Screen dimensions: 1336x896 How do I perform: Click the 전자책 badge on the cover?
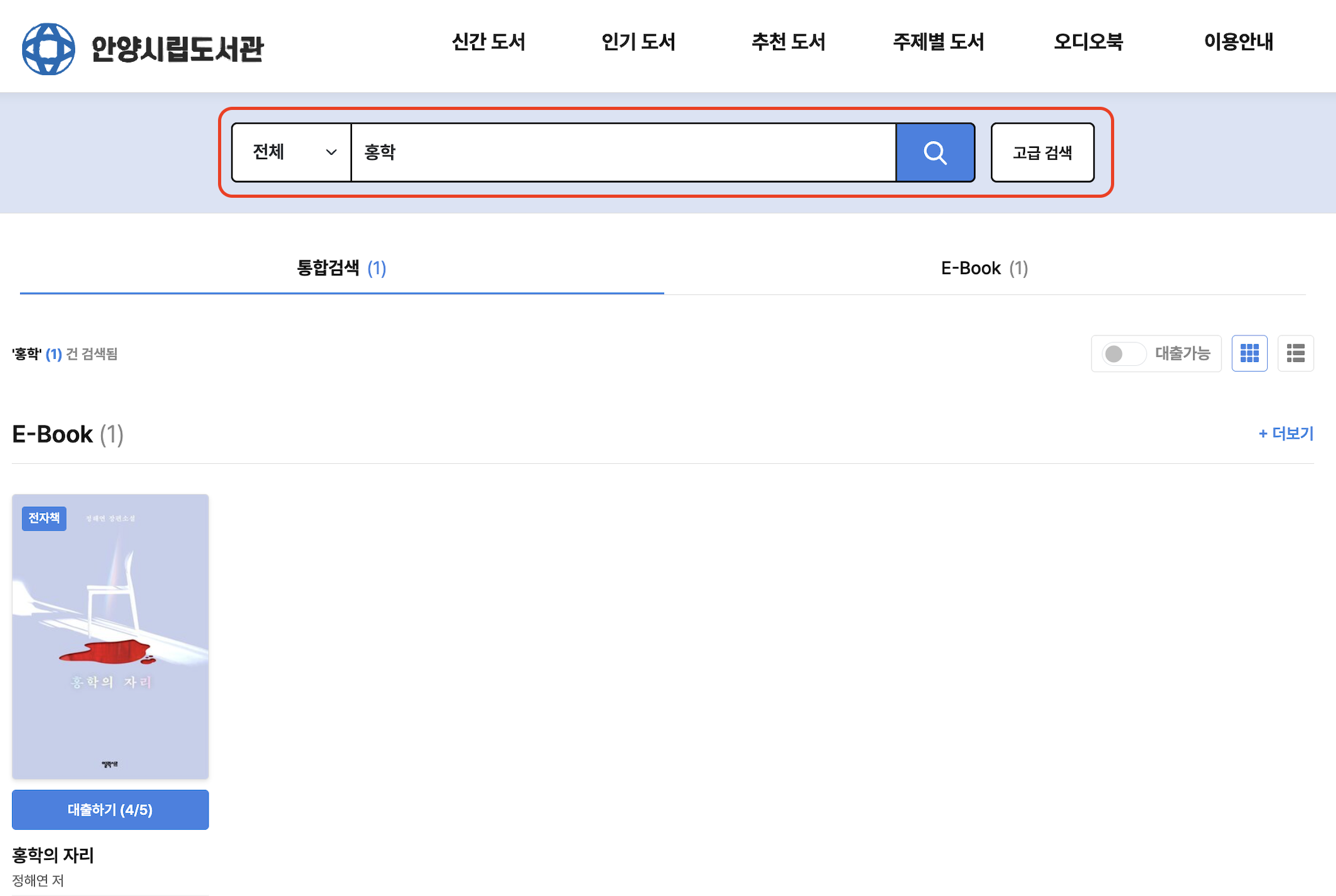[44, 518]
